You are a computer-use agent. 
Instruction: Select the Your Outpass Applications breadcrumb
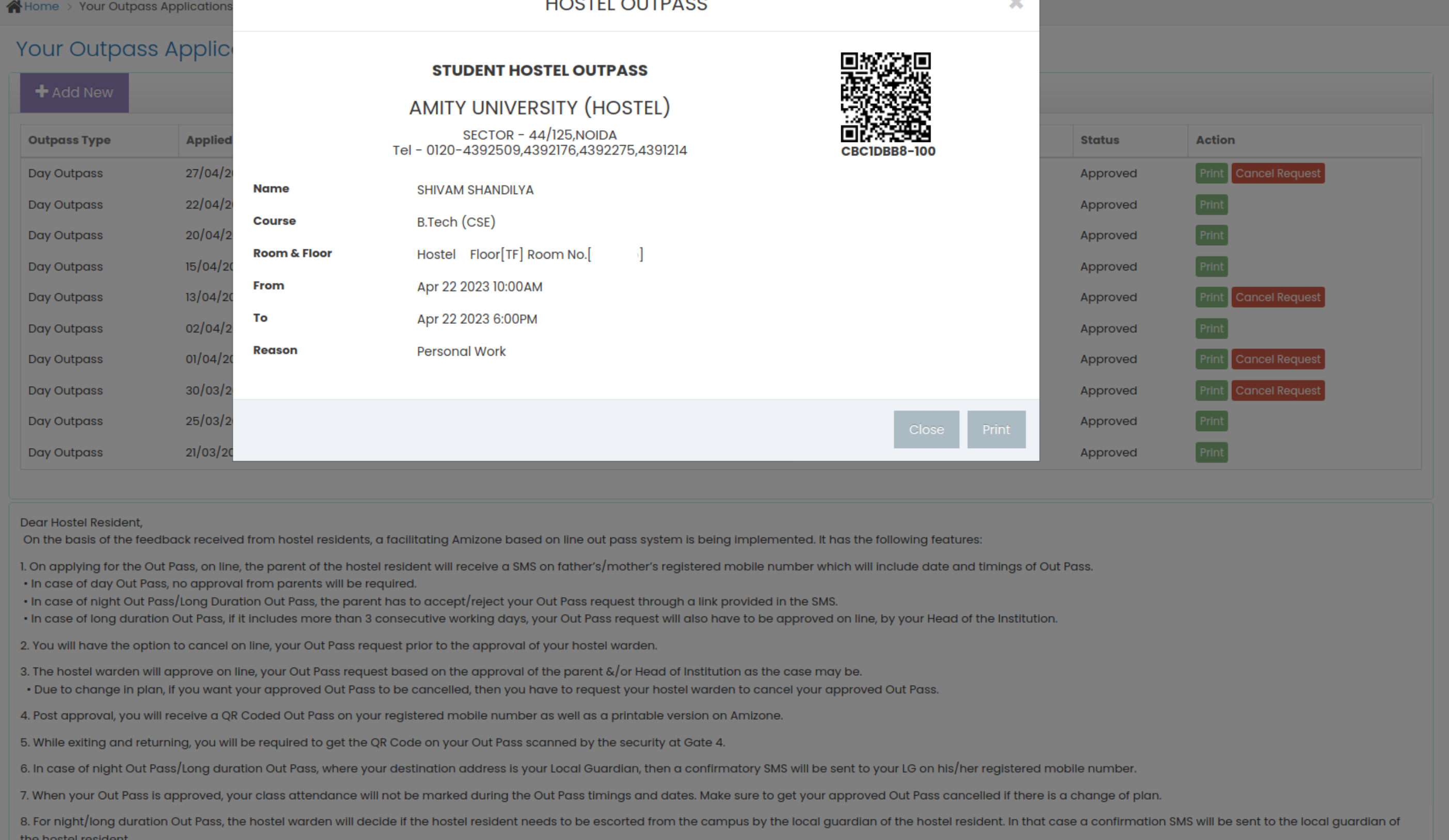point(155,6)
